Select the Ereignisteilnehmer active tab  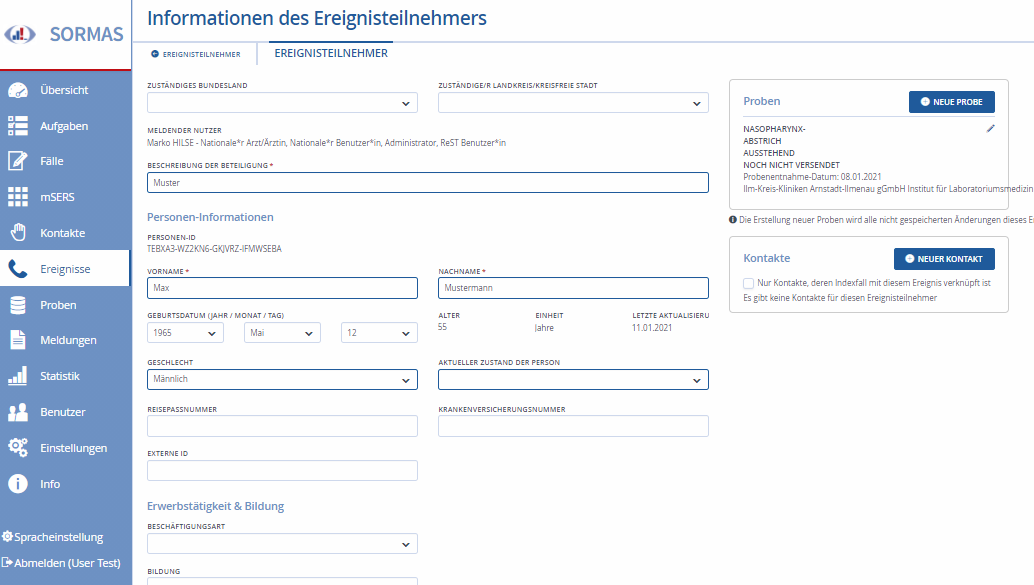(331, 53)
